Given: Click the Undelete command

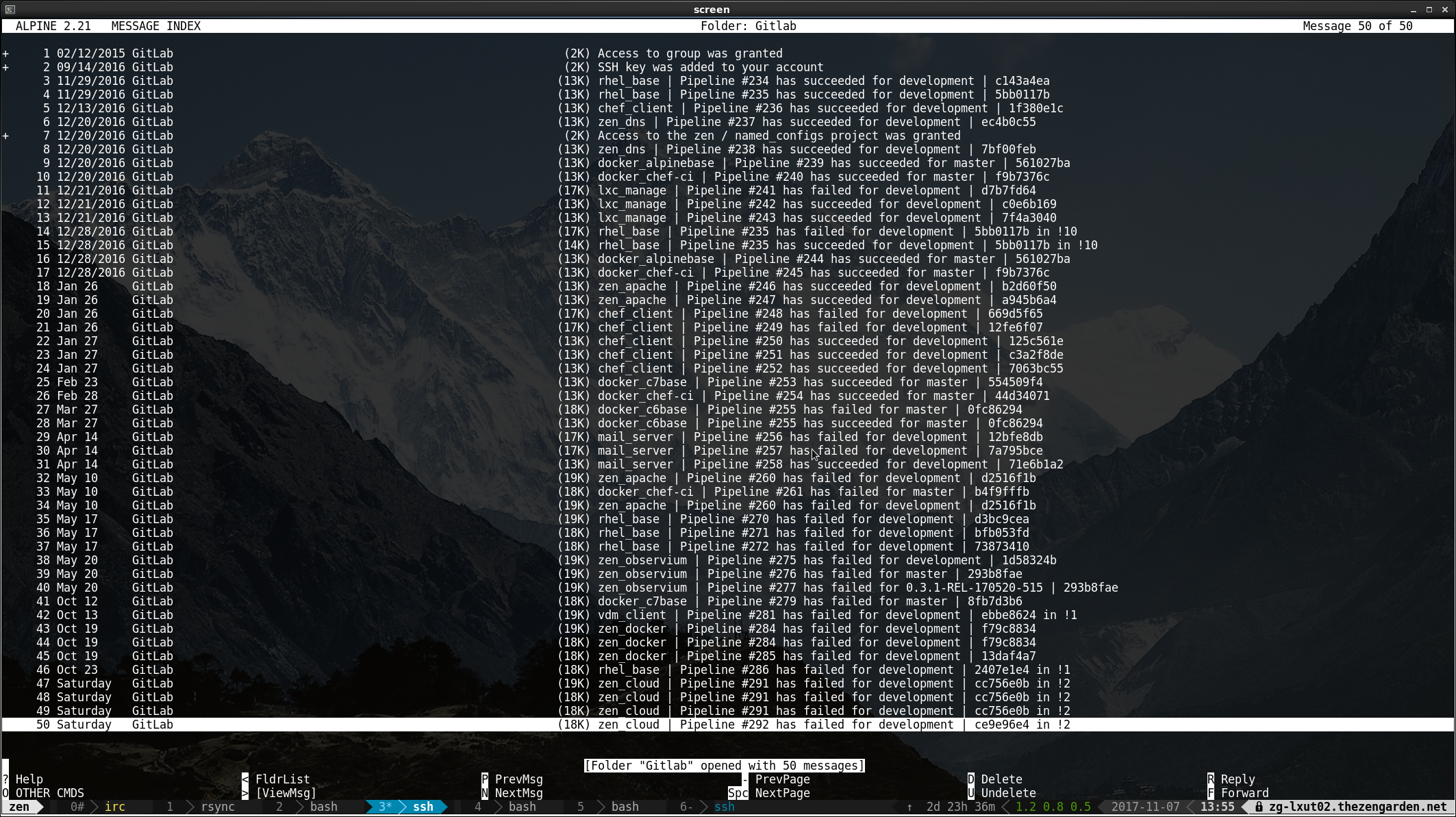Looking at the screenshot, I should pyautogui.click(x=1002, y=793).
